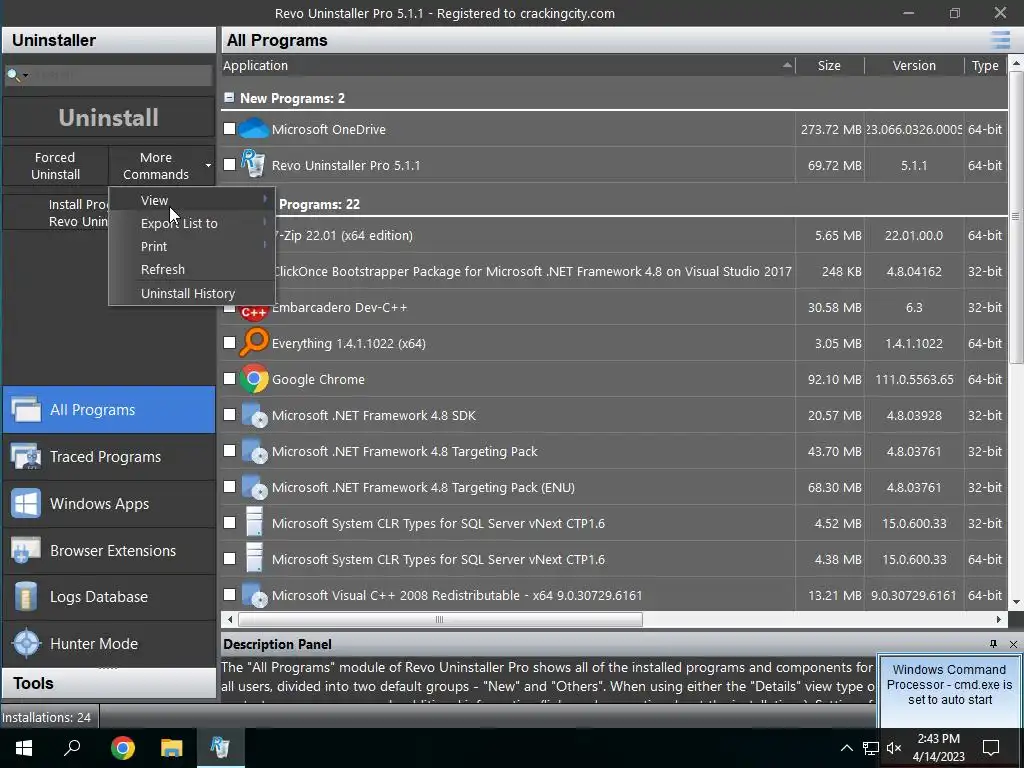Click the .NET Framework 4.8 SDK installer icon
This screenshot has width=1024, height=768.
tap(254, 415)
